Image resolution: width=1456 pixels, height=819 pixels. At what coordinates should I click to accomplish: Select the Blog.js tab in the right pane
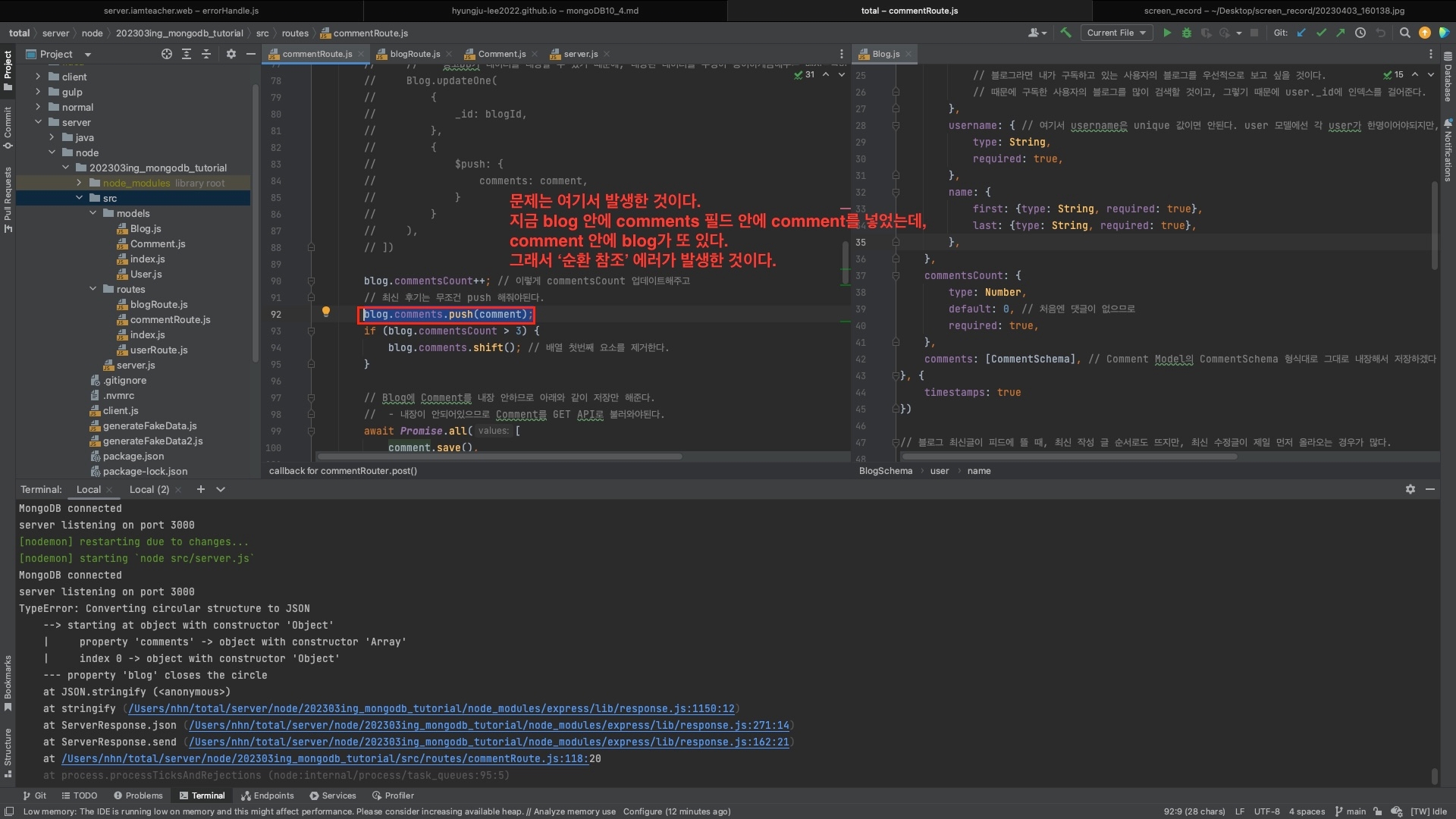click(885, 54)
